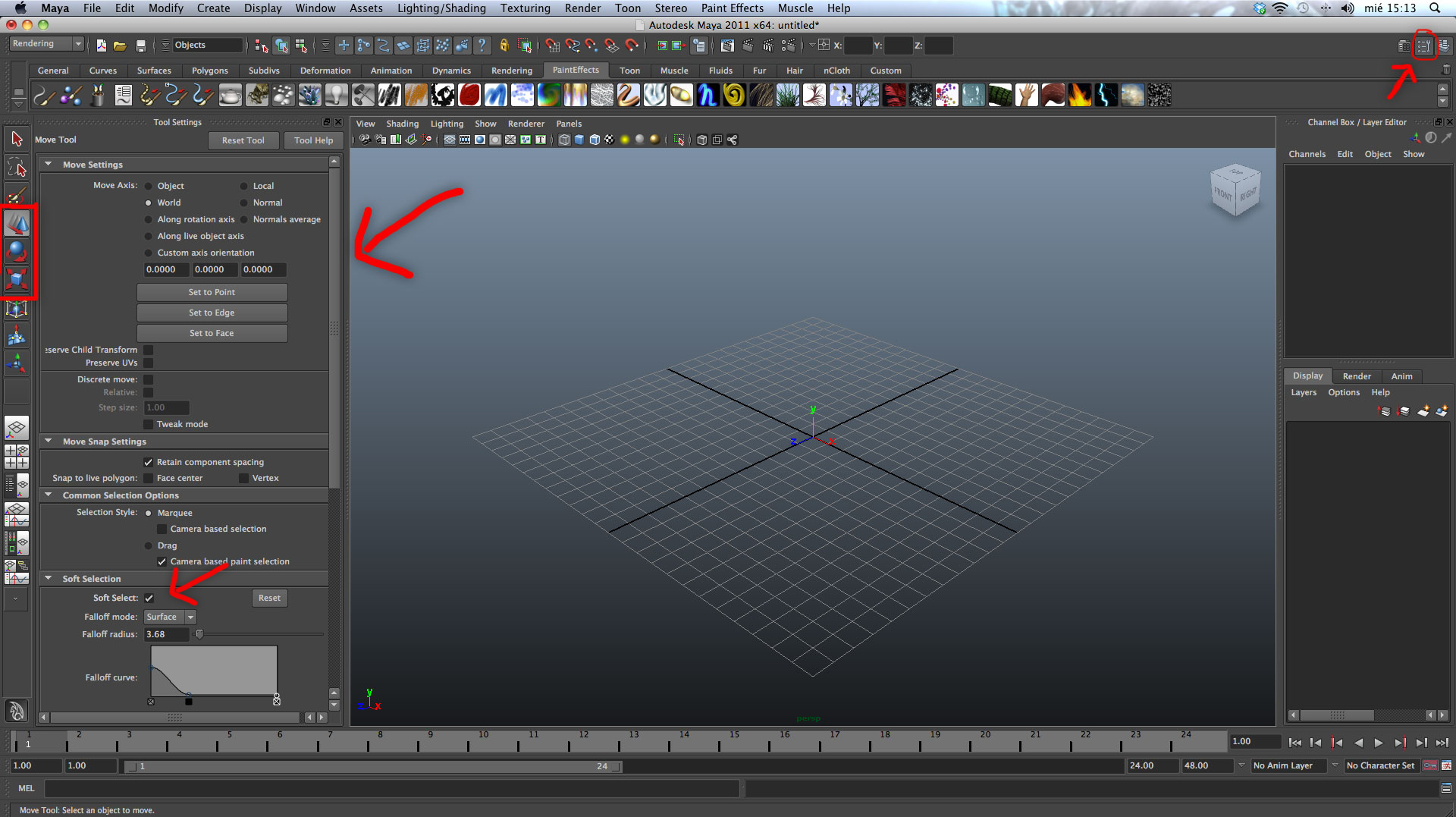Click the range slider bar
This screenshot has width=1456, height=817.
(373, 766)
